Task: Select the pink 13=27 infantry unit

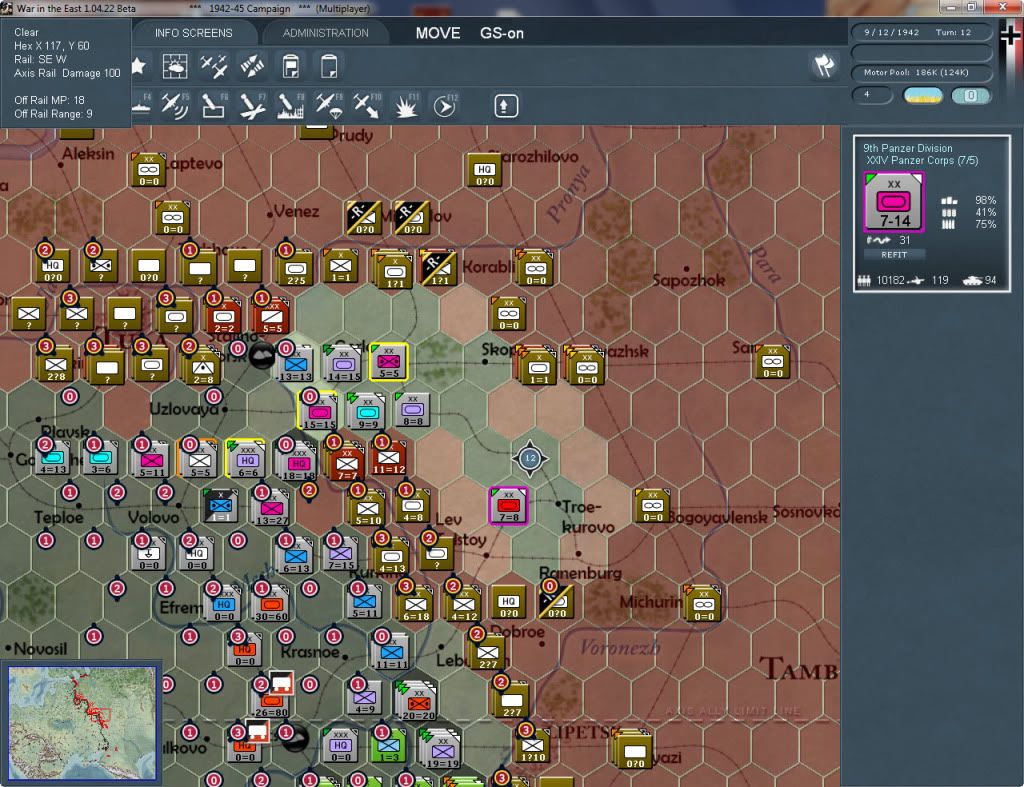Action: 271,507
